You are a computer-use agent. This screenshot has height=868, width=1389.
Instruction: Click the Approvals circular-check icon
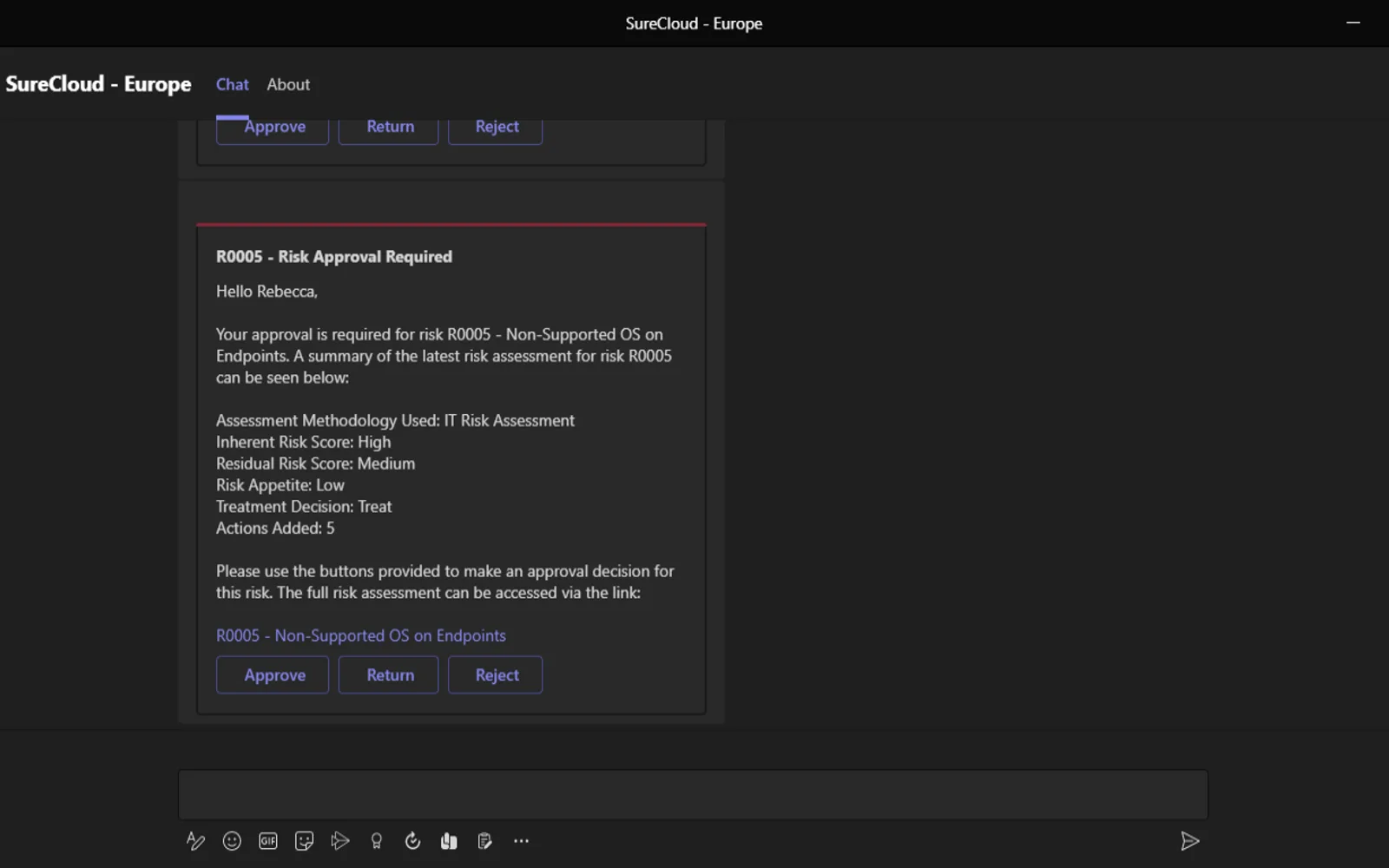click(412, 841)
